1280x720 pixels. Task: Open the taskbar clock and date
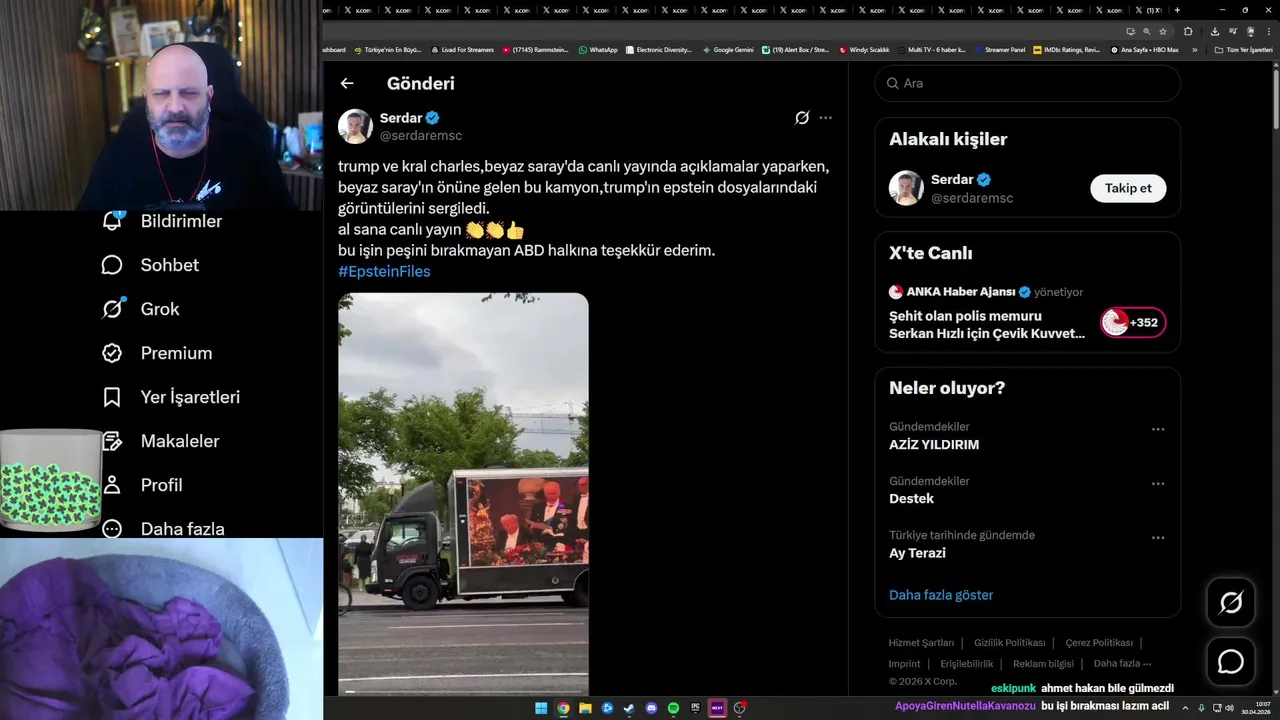coord(1258,708)
